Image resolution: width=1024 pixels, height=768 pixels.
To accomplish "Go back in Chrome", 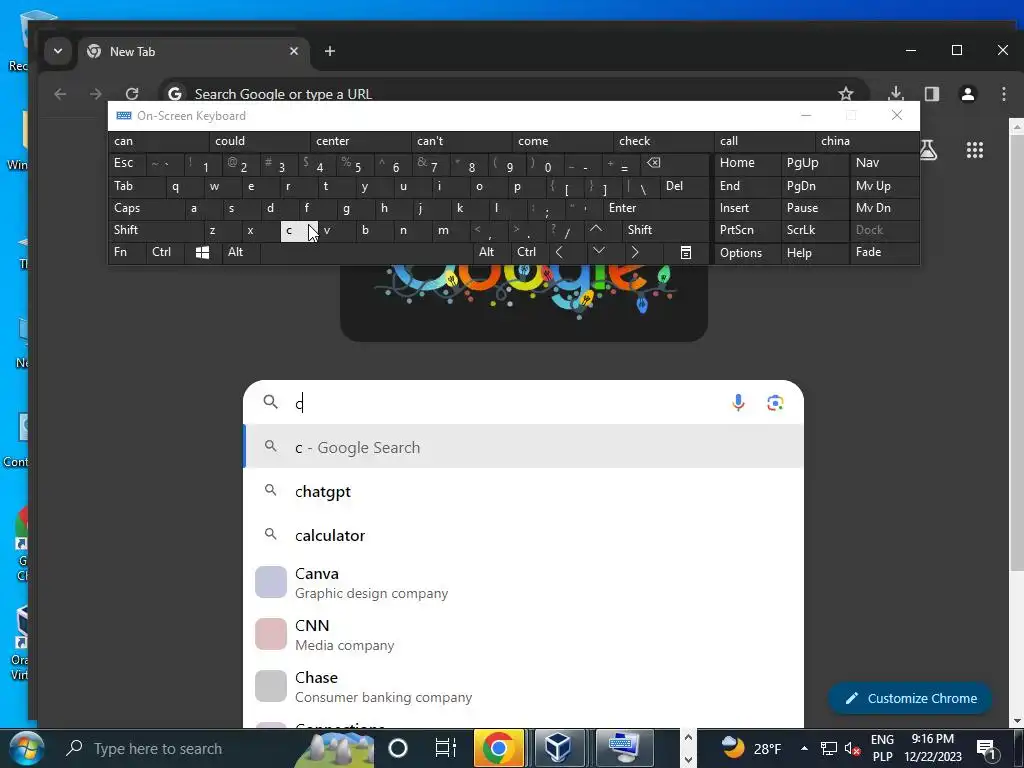I will point(60,94).
